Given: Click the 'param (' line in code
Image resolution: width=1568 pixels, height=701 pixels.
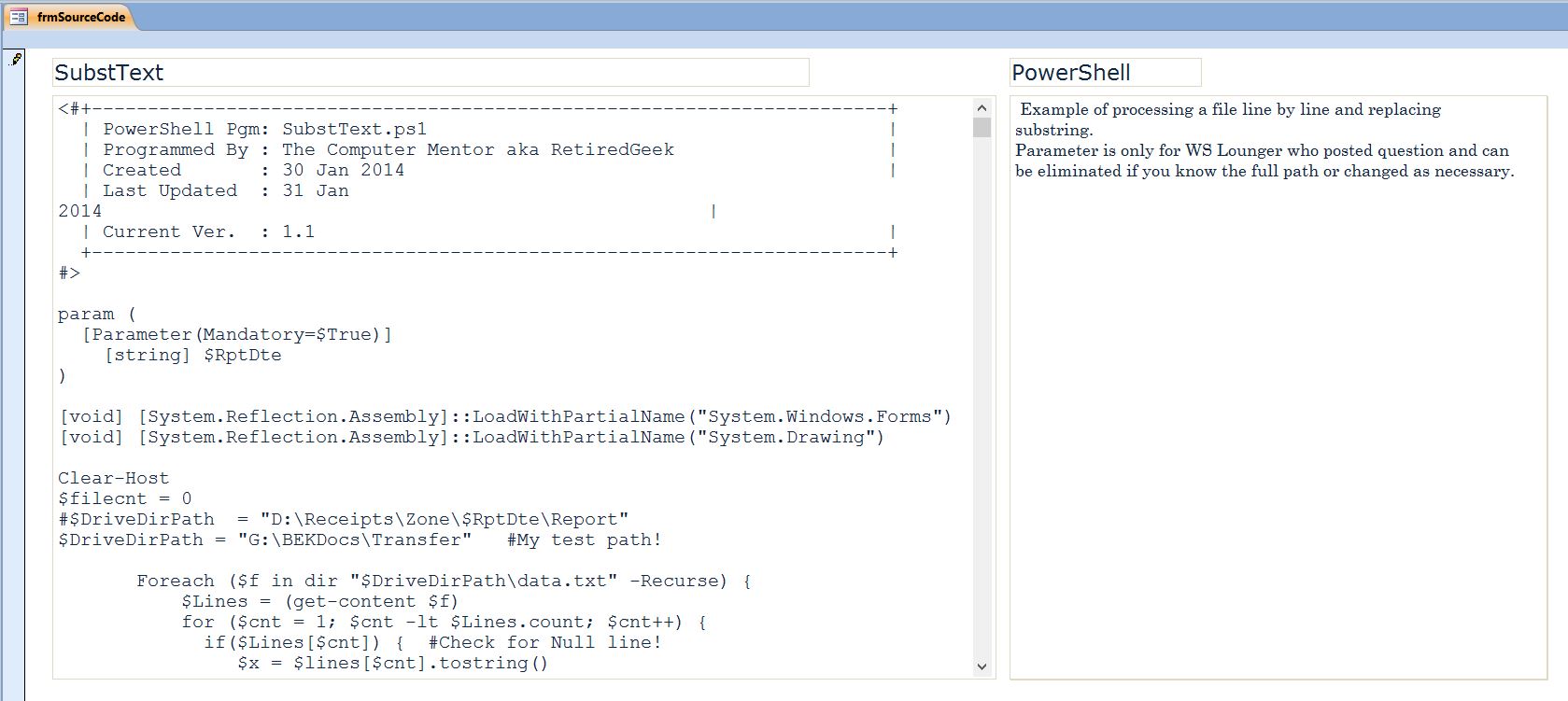Looking at the screenshot, I should point(96,314).
